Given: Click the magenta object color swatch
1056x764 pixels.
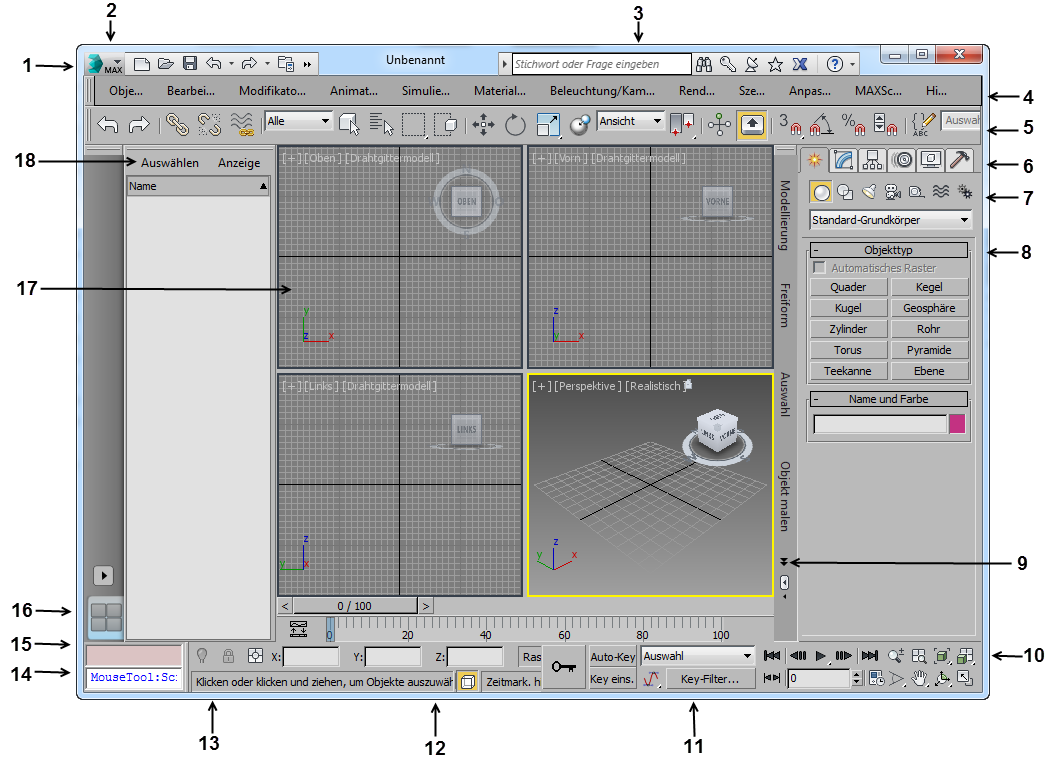Looking at the screenshot, I should click(957, 424).
